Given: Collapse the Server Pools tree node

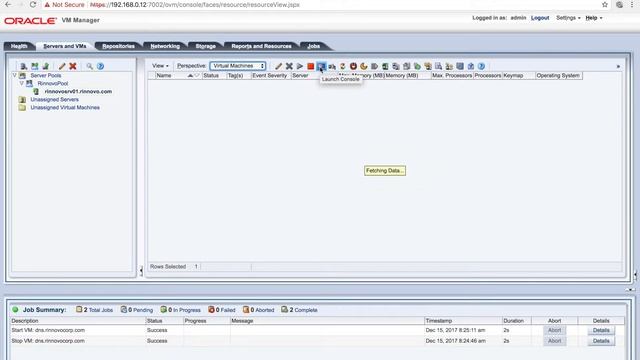Looking at the screenshot, I should click(x=15, y=76).
